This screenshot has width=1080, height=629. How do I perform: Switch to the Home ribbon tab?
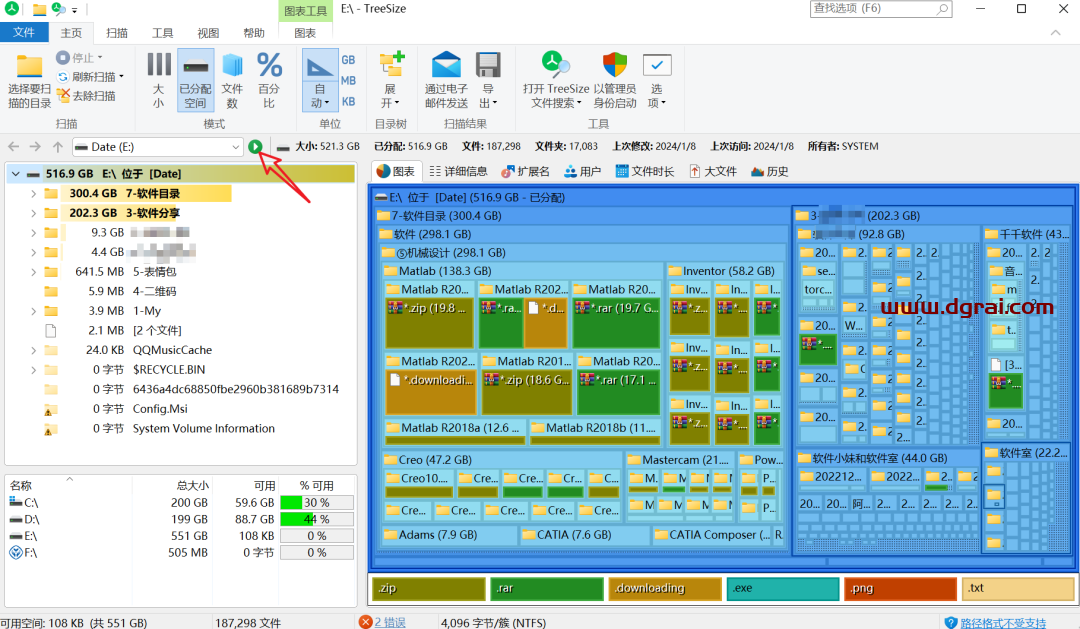click(x=71, y=33)
